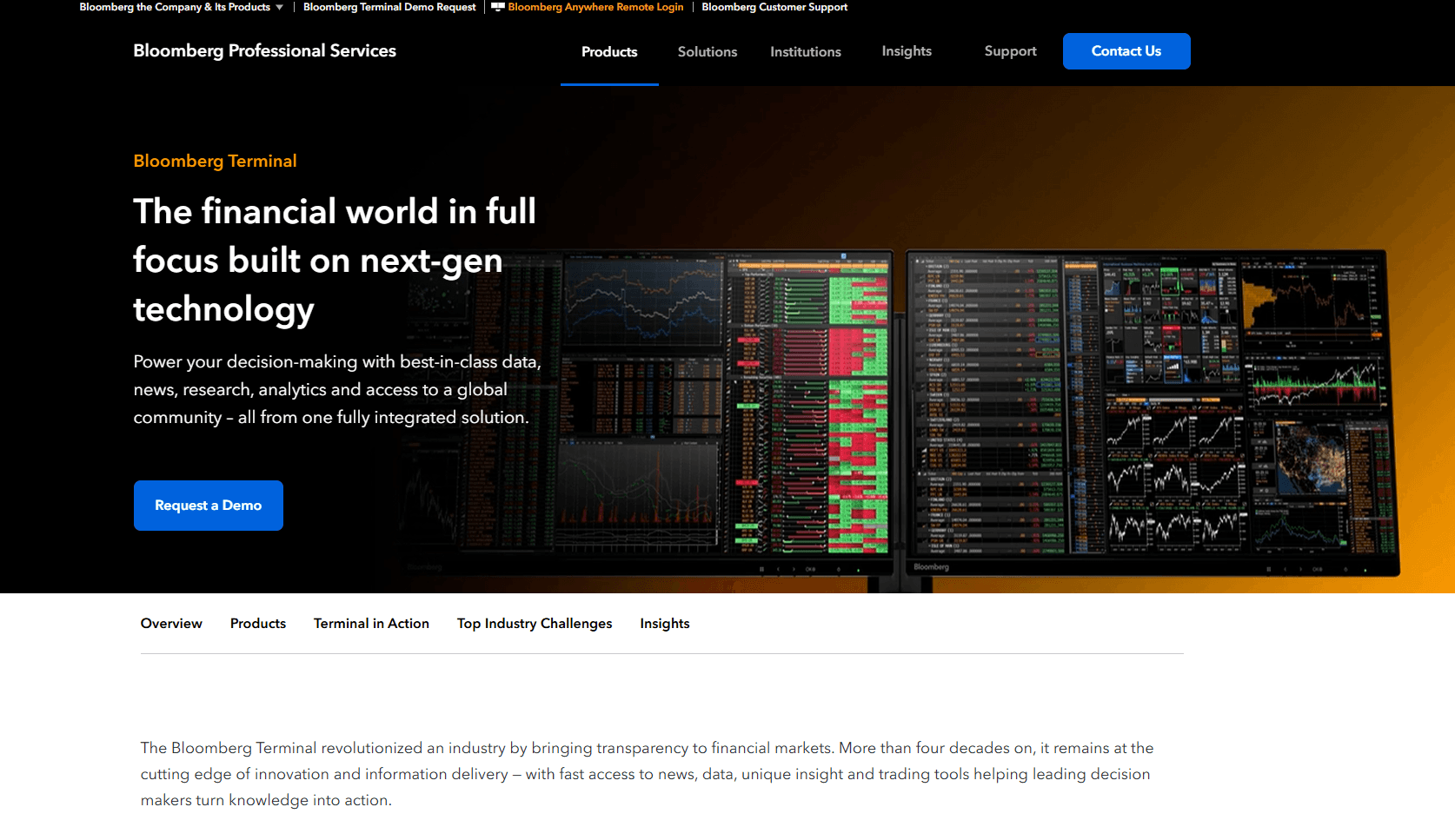Click the Bloomberg Professional Services logo
The image size is (1455, 840).
click(264, 50)
